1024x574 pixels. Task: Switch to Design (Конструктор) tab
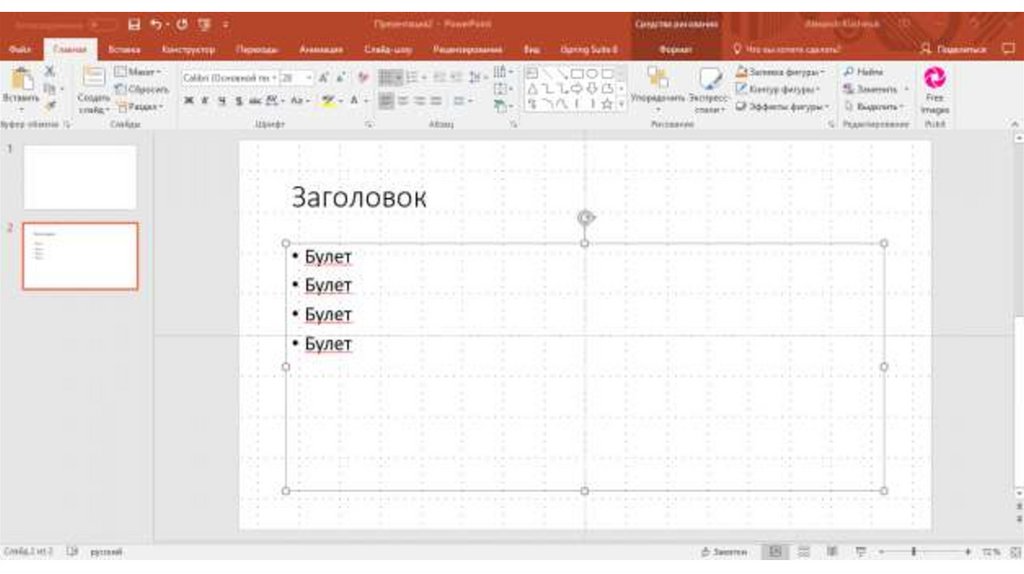coord(188,49)
